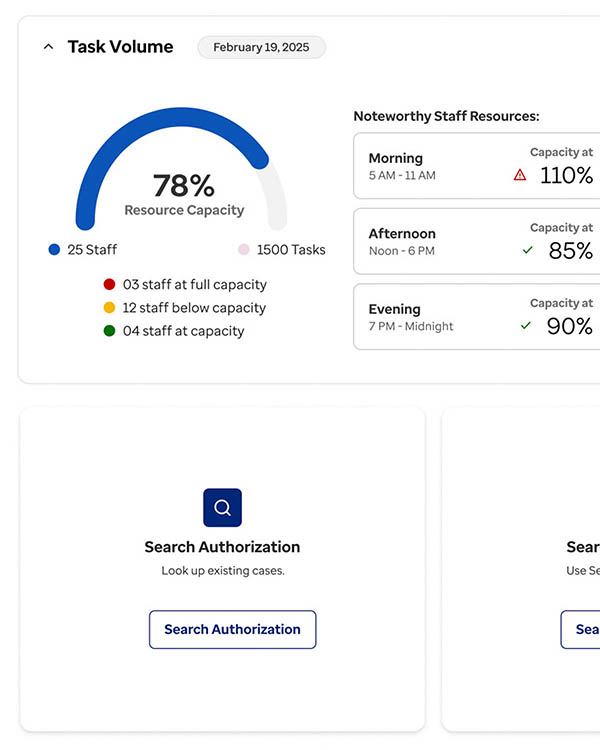Image resolution: width=600 pixels, height=750 pixels.
Task: Click green dot for staff at capacity
Action: (x=109, y=331)
